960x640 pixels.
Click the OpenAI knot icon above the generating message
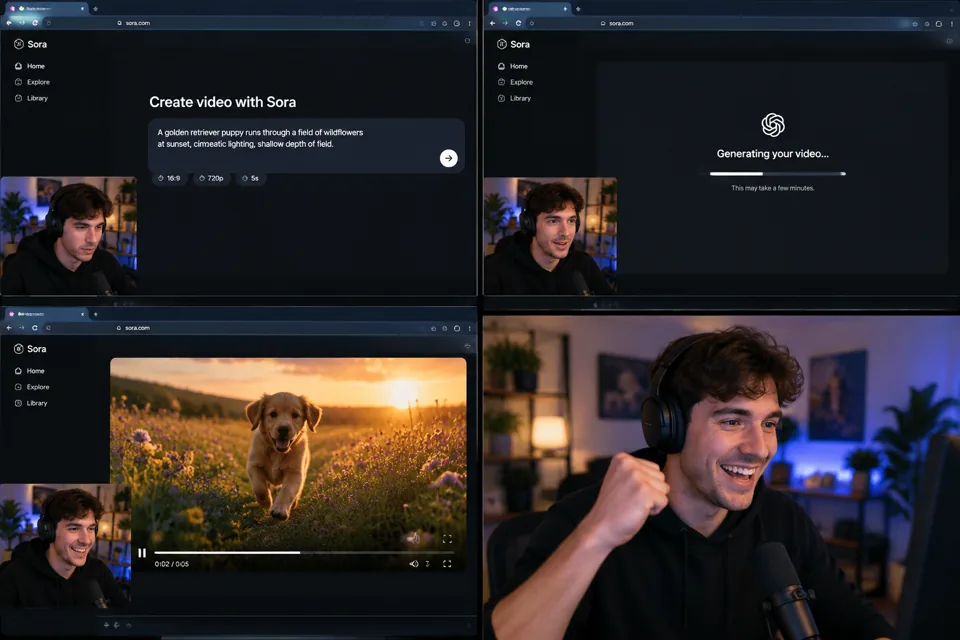[773, 125]
